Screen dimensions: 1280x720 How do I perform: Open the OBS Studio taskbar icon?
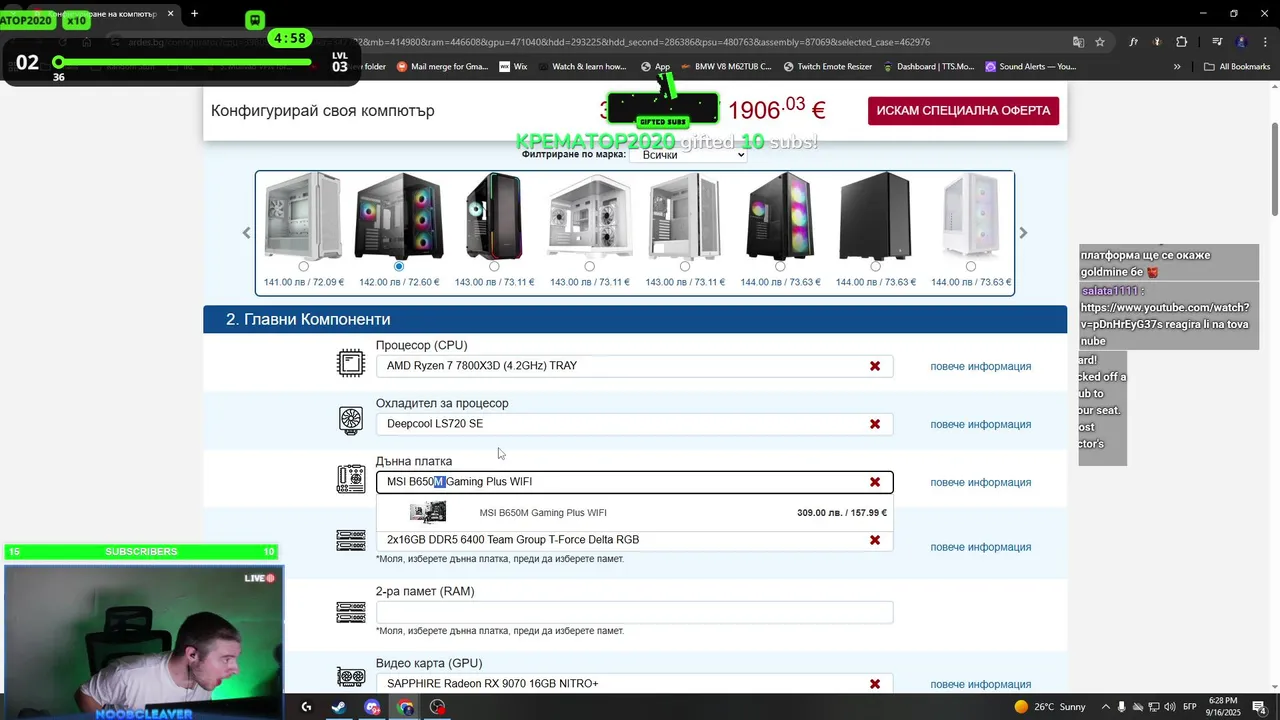[438, 707]
